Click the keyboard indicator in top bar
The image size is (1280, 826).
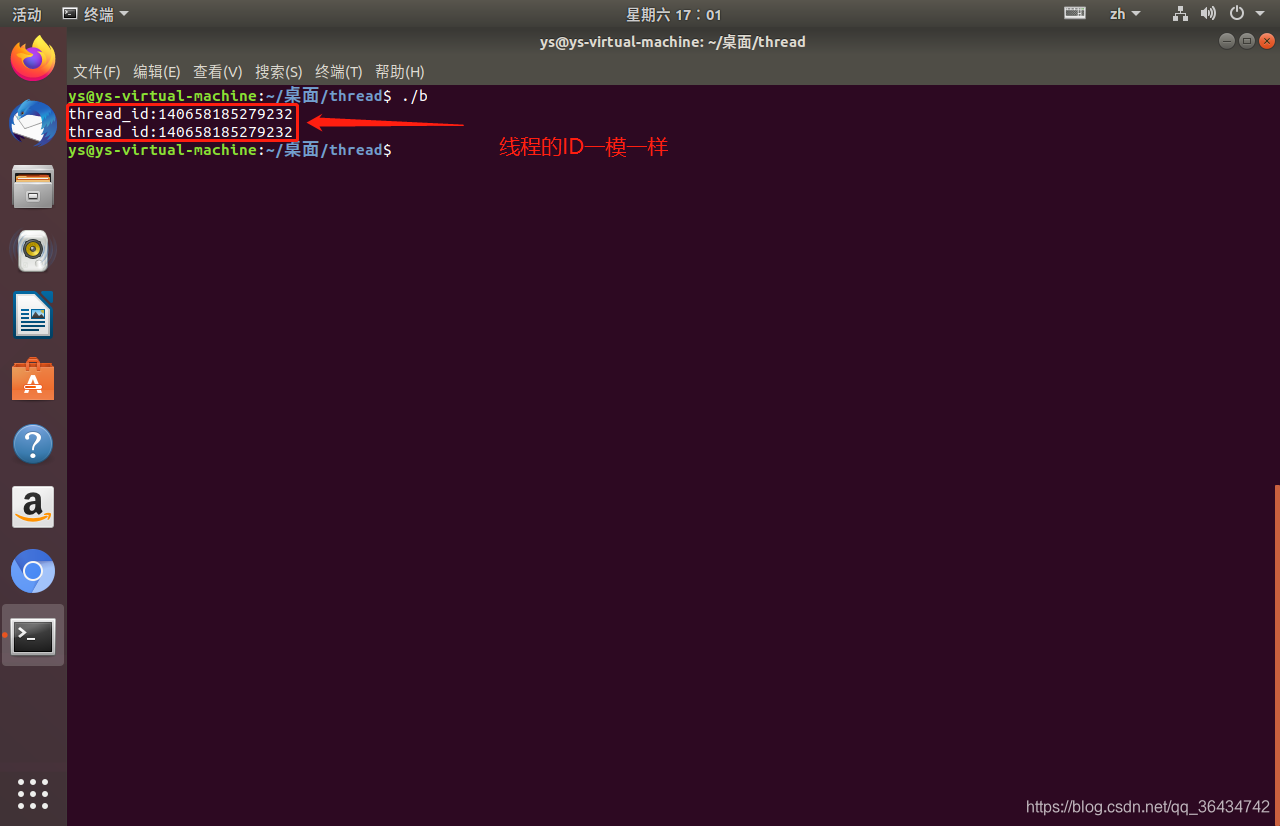1075,14
